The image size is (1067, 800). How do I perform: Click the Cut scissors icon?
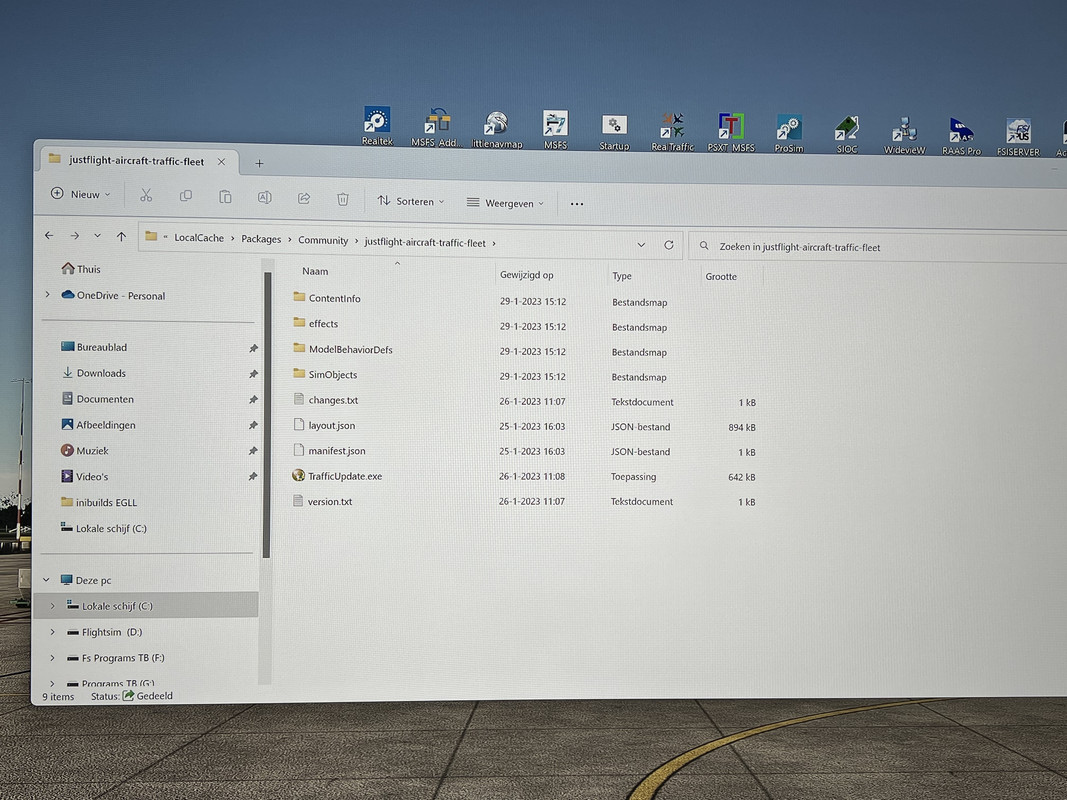[x=146, y=196]
